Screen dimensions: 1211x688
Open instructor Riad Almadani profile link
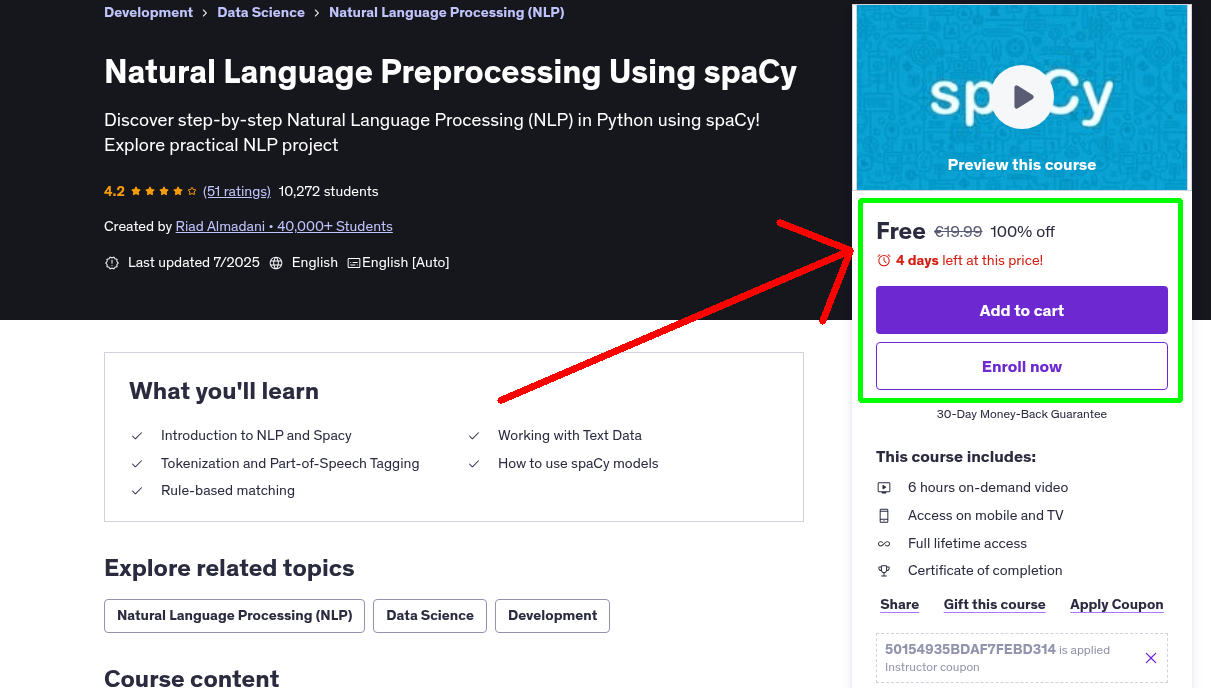[x=284, y=226]
